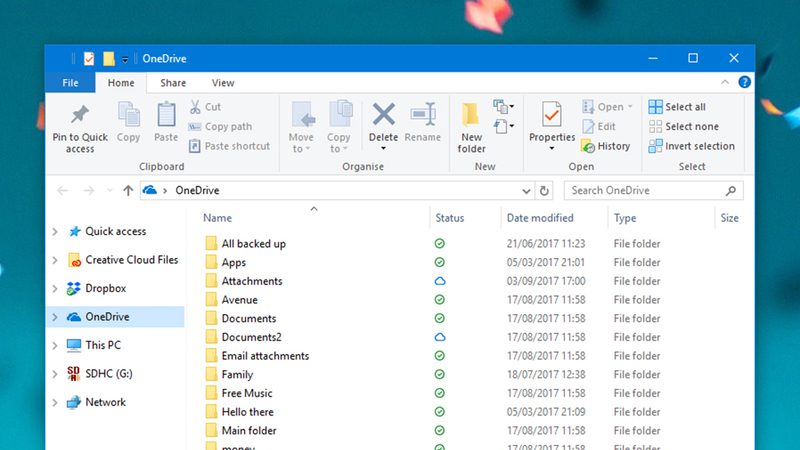Expand the address bar history dropdown
The image size is (800, 450).
coord(526,191)
